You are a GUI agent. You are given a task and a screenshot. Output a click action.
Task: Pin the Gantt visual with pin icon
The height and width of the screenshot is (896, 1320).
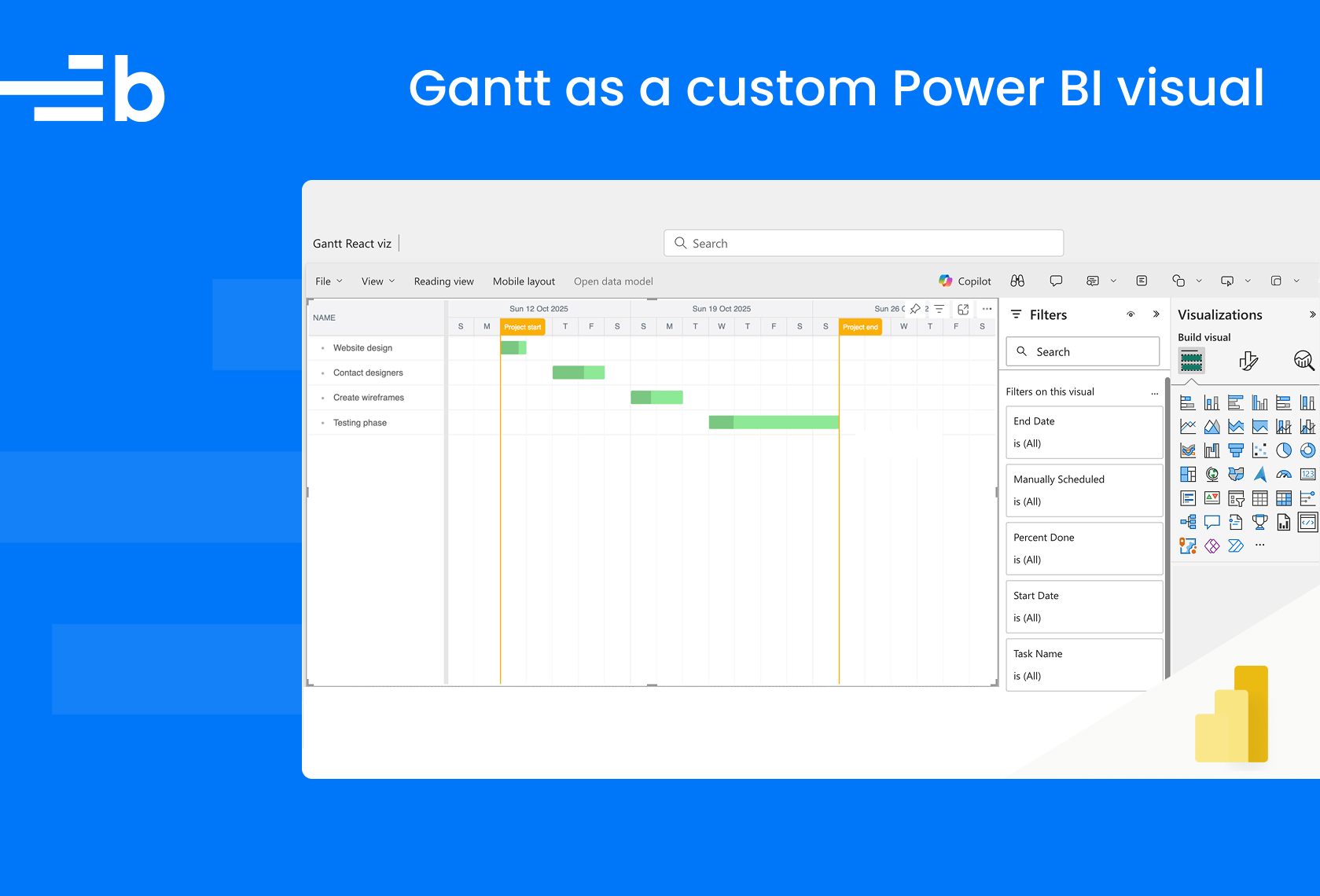tap(915, 309)
